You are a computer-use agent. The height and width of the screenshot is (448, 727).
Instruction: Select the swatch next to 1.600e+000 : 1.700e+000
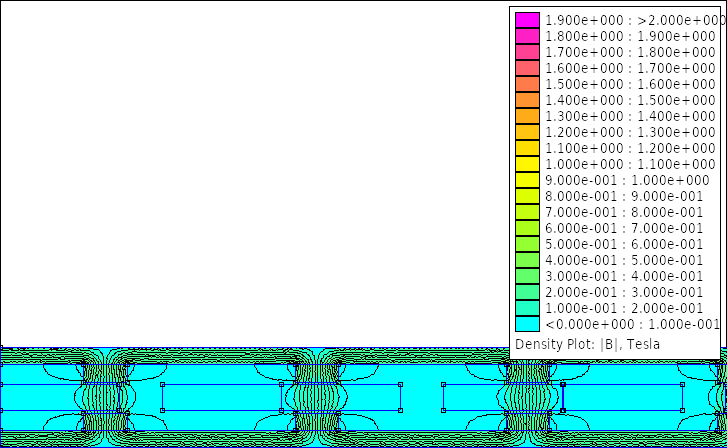[x=527, y=68]
